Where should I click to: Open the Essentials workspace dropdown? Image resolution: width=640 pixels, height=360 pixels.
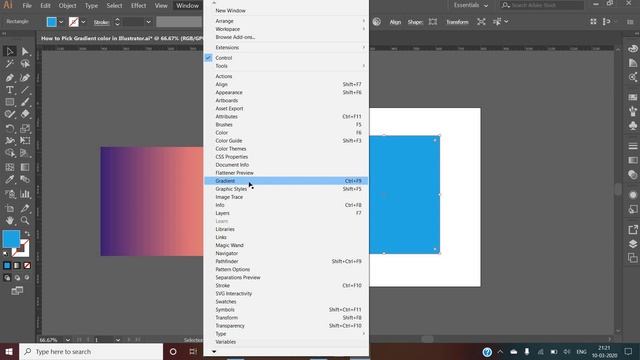point(471,5)
